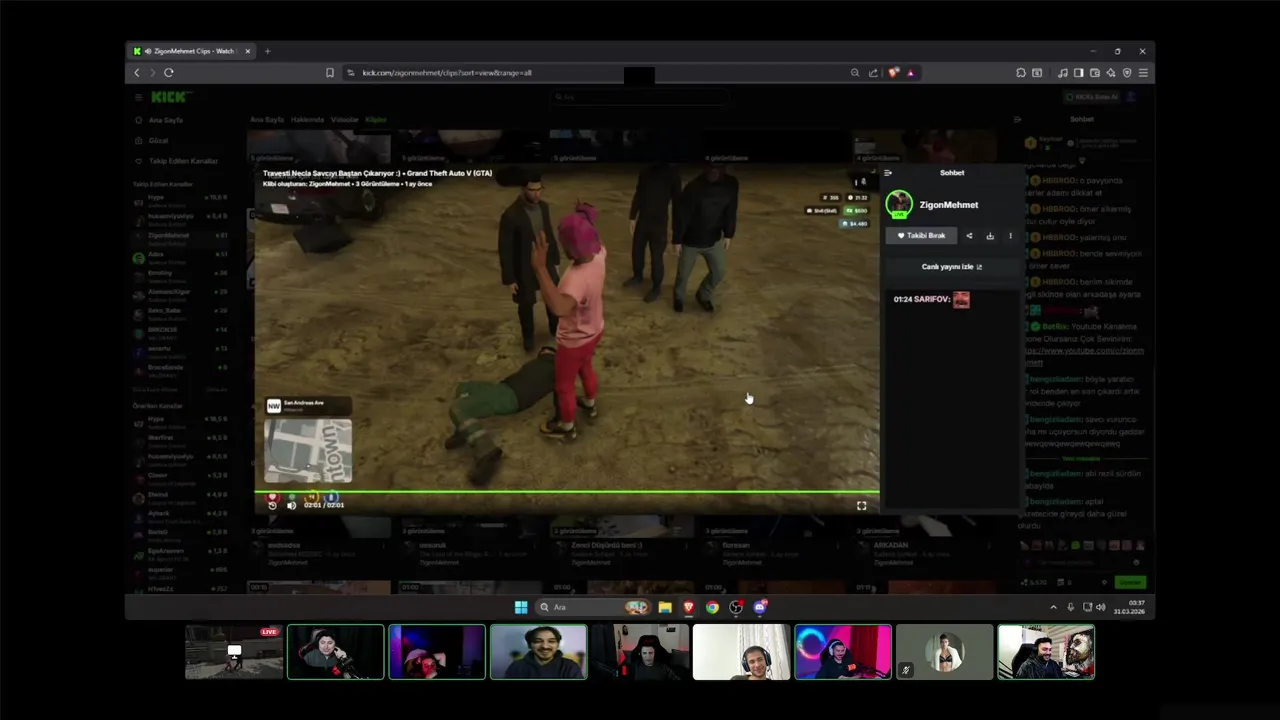The image size is (1280, 720).
Task: Click the Takibi Bırak unfollow button
Action: coord(921,236)
